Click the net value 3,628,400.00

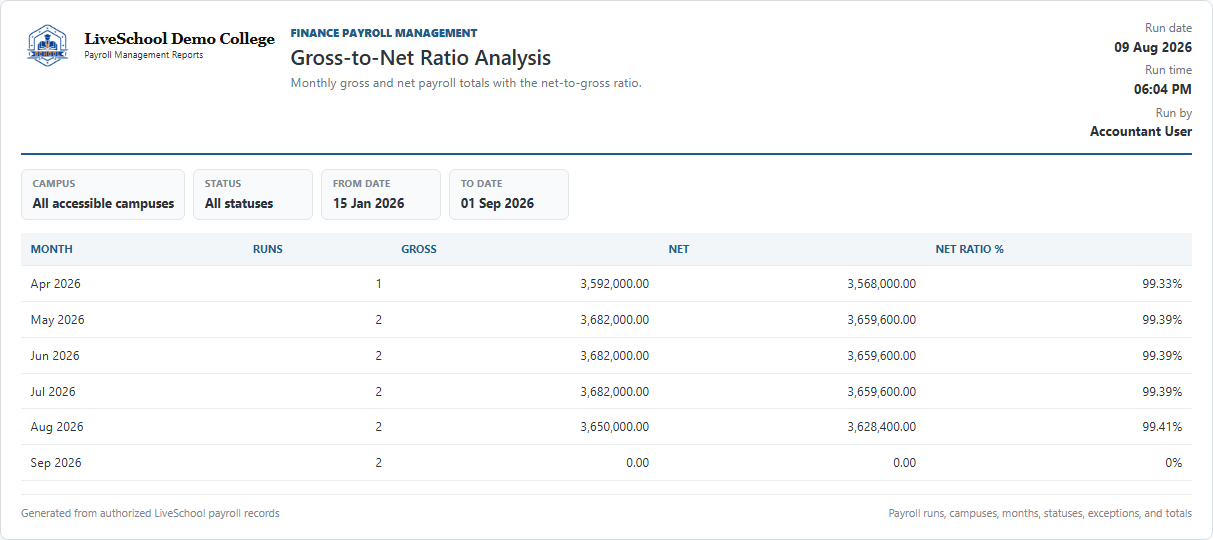pos(882,427)
